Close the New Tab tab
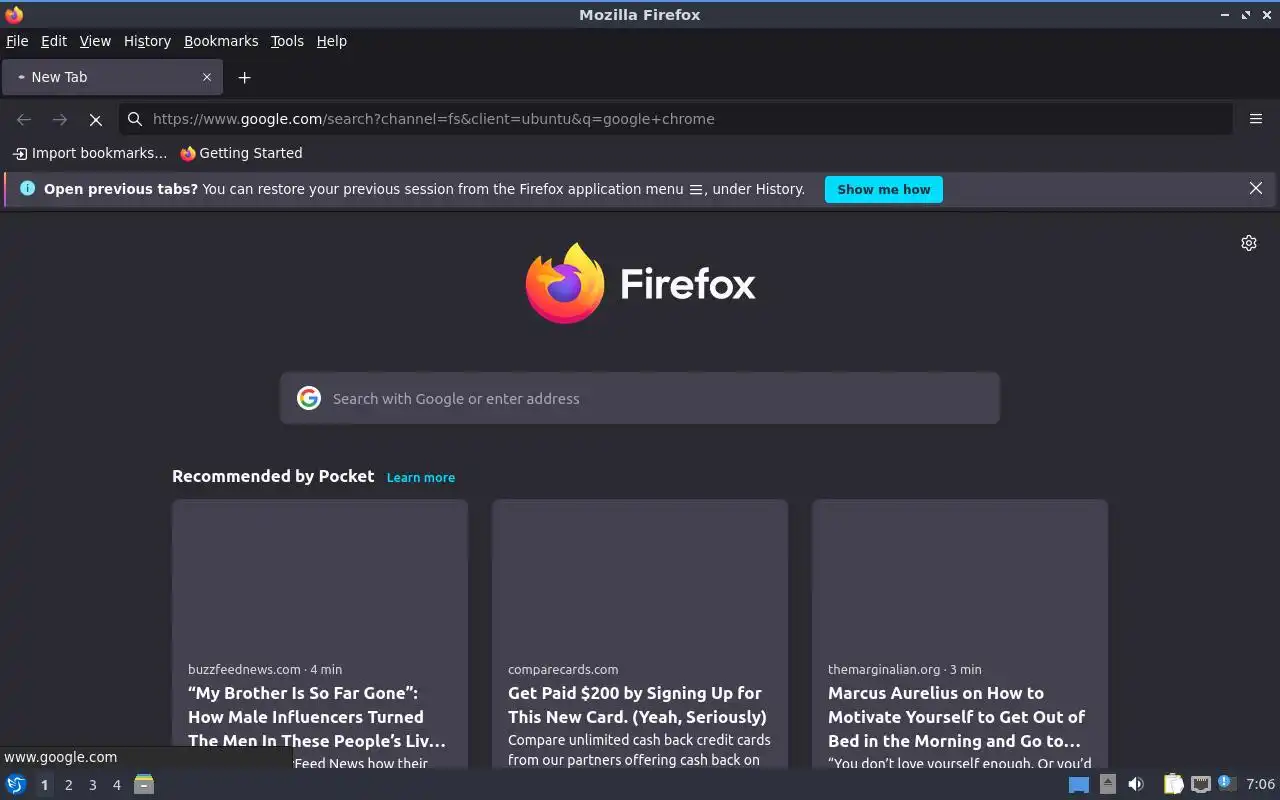The image size is (1280, 800). (x=207, y=77)
